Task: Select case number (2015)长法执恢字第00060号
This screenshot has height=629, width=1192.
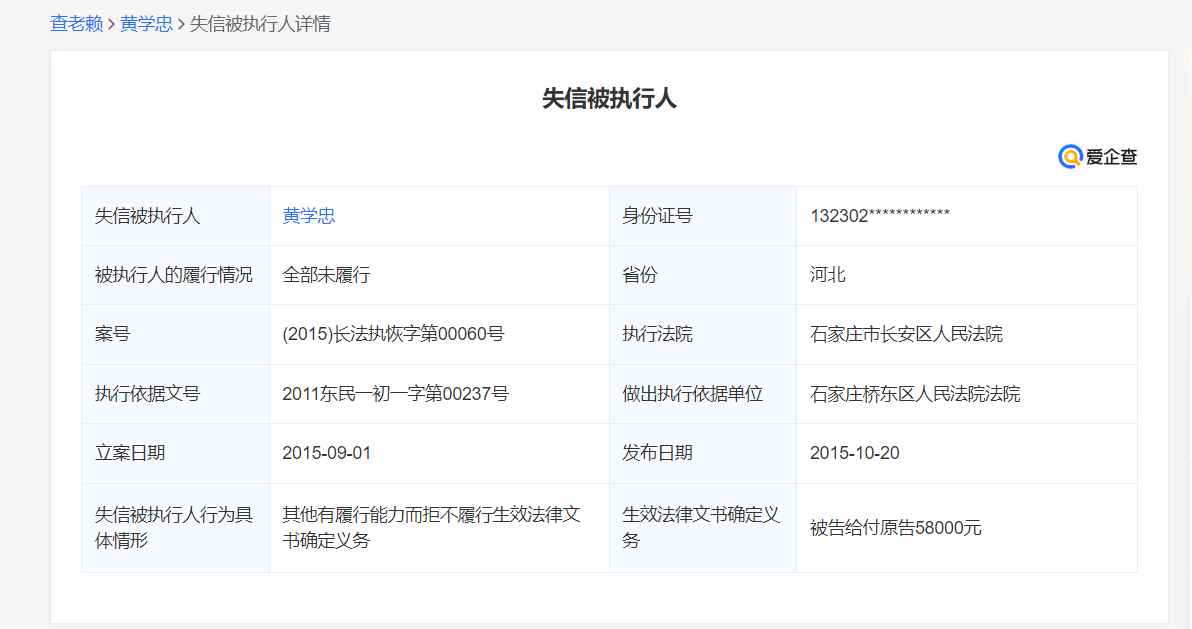Action: coord(393,334)
